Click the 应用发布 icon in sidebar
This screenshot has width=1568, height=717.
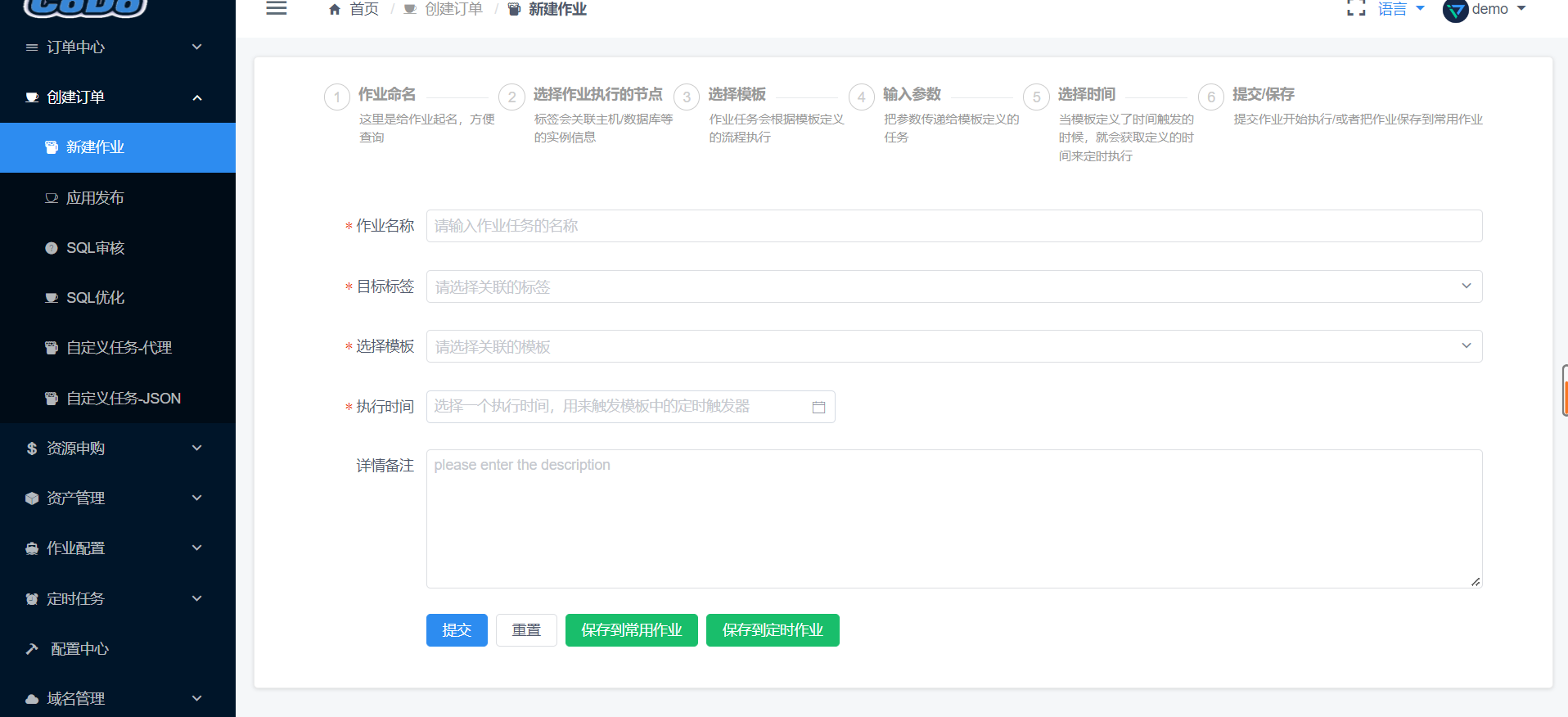click(x=52, y=198)
